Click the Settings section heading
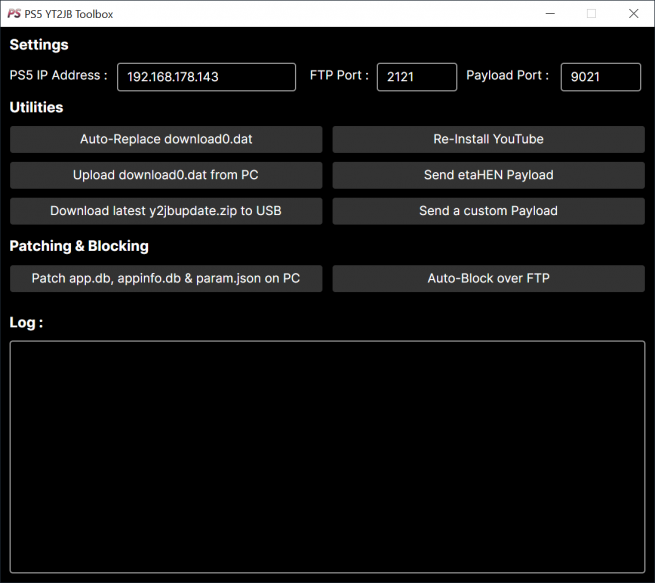 (x=39, y=45)
